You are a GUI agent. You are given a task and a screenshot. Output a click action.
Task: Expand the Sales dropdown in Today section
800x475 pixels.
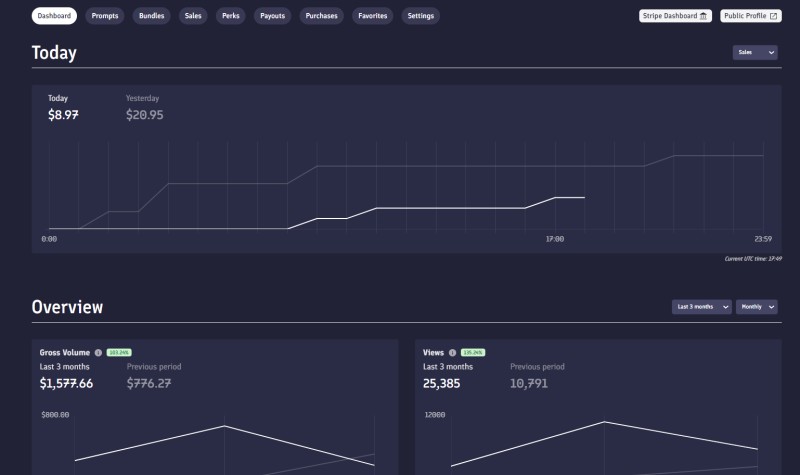coord(755,52)
